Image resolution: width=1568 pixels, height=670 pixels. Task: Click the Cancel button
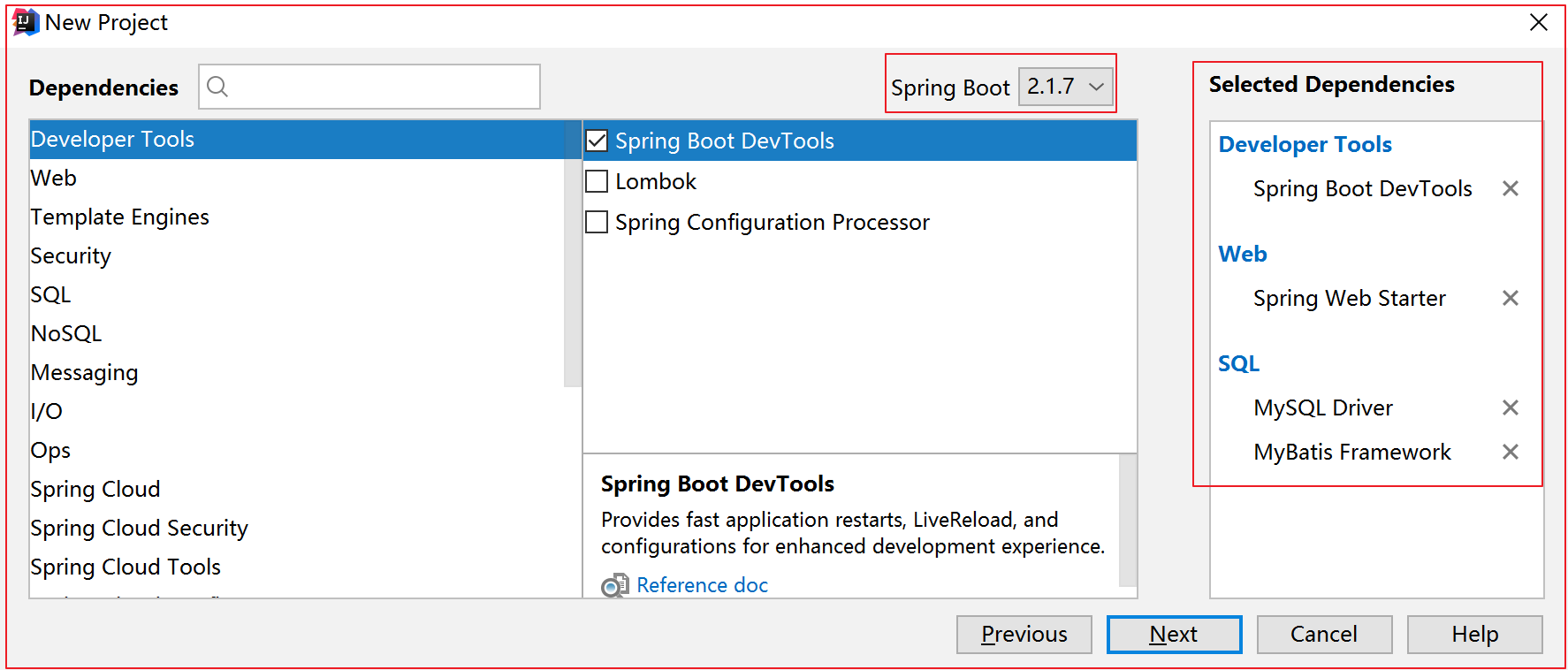pyautogui.click(x=1324, y=635)
